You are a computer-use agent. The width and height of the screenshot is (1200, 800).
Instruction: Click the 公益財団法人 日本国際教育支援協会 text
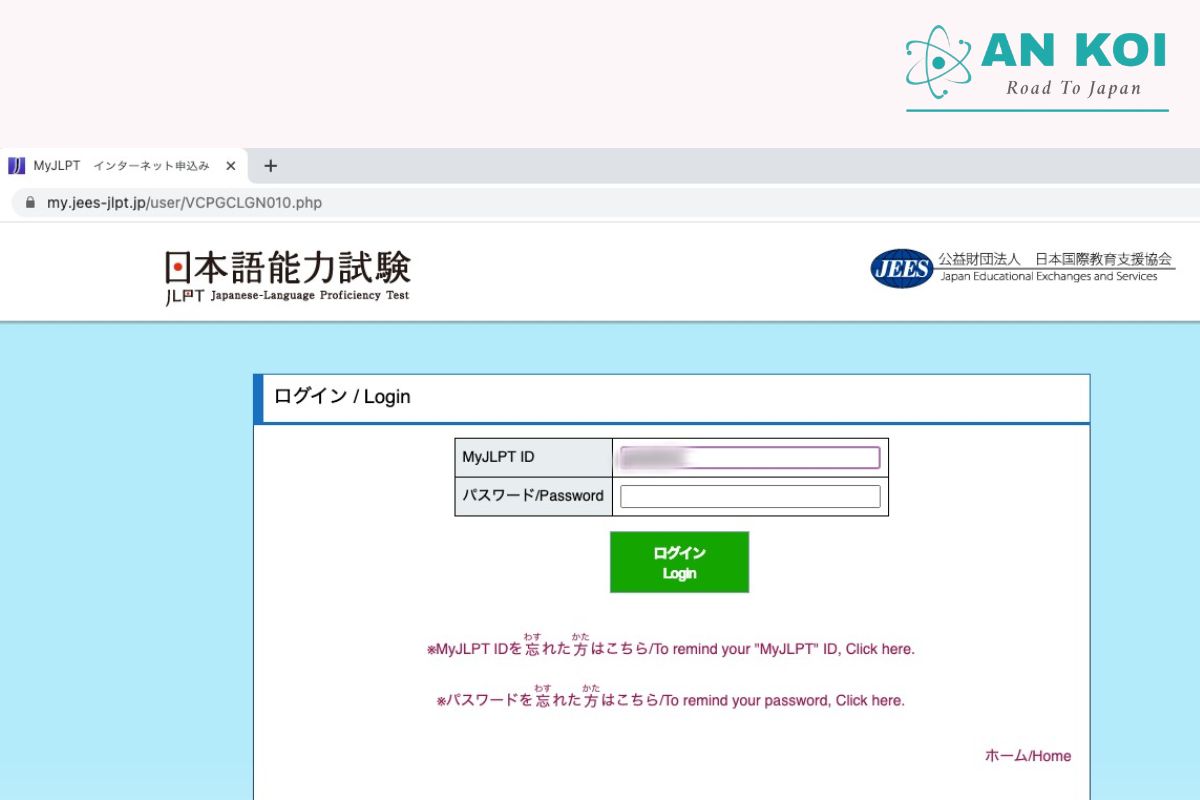tap(1055, 259)
